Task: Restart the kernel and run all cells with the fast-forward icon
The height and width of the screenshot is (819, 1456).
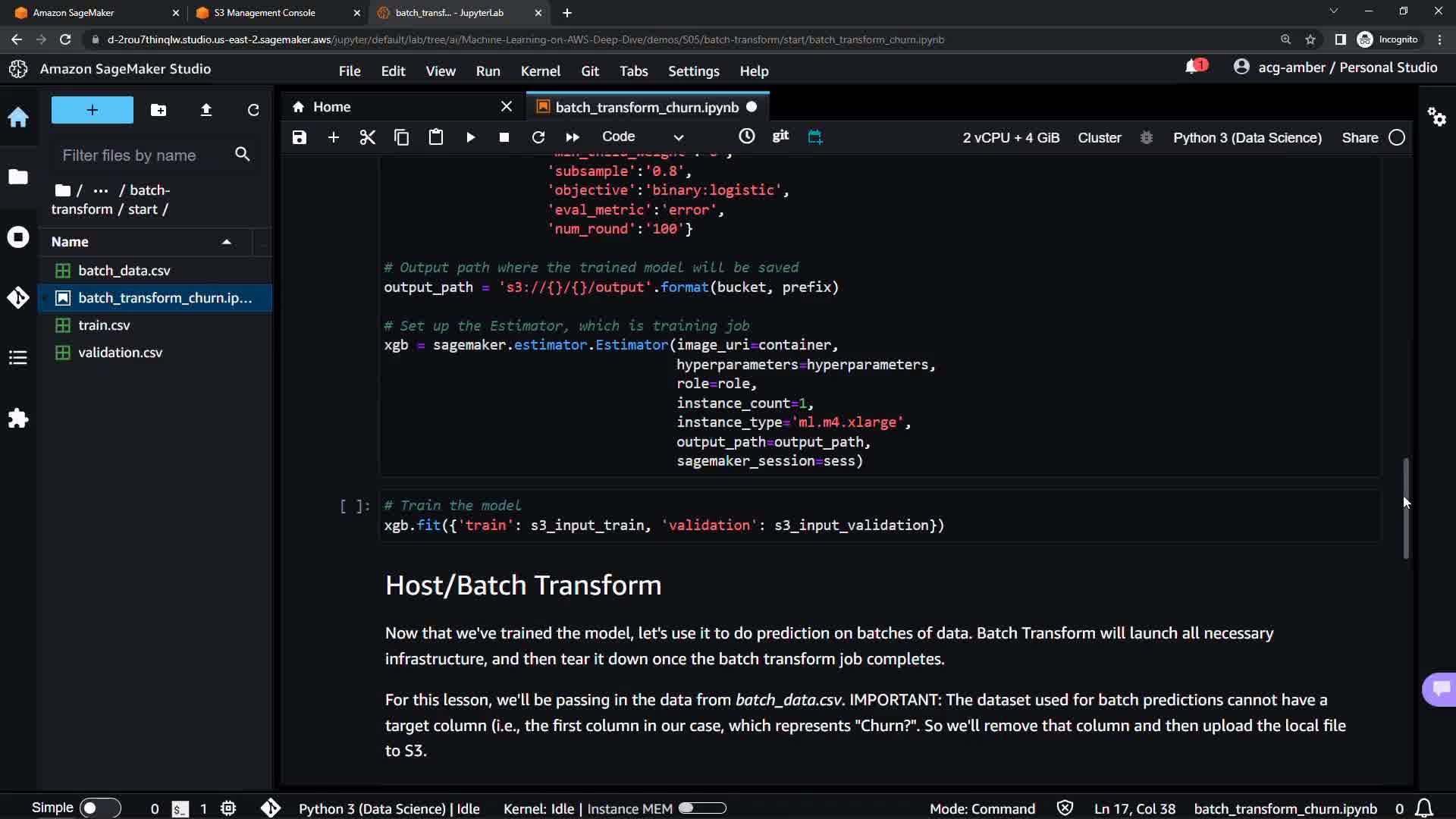Action: coord(573,137)
